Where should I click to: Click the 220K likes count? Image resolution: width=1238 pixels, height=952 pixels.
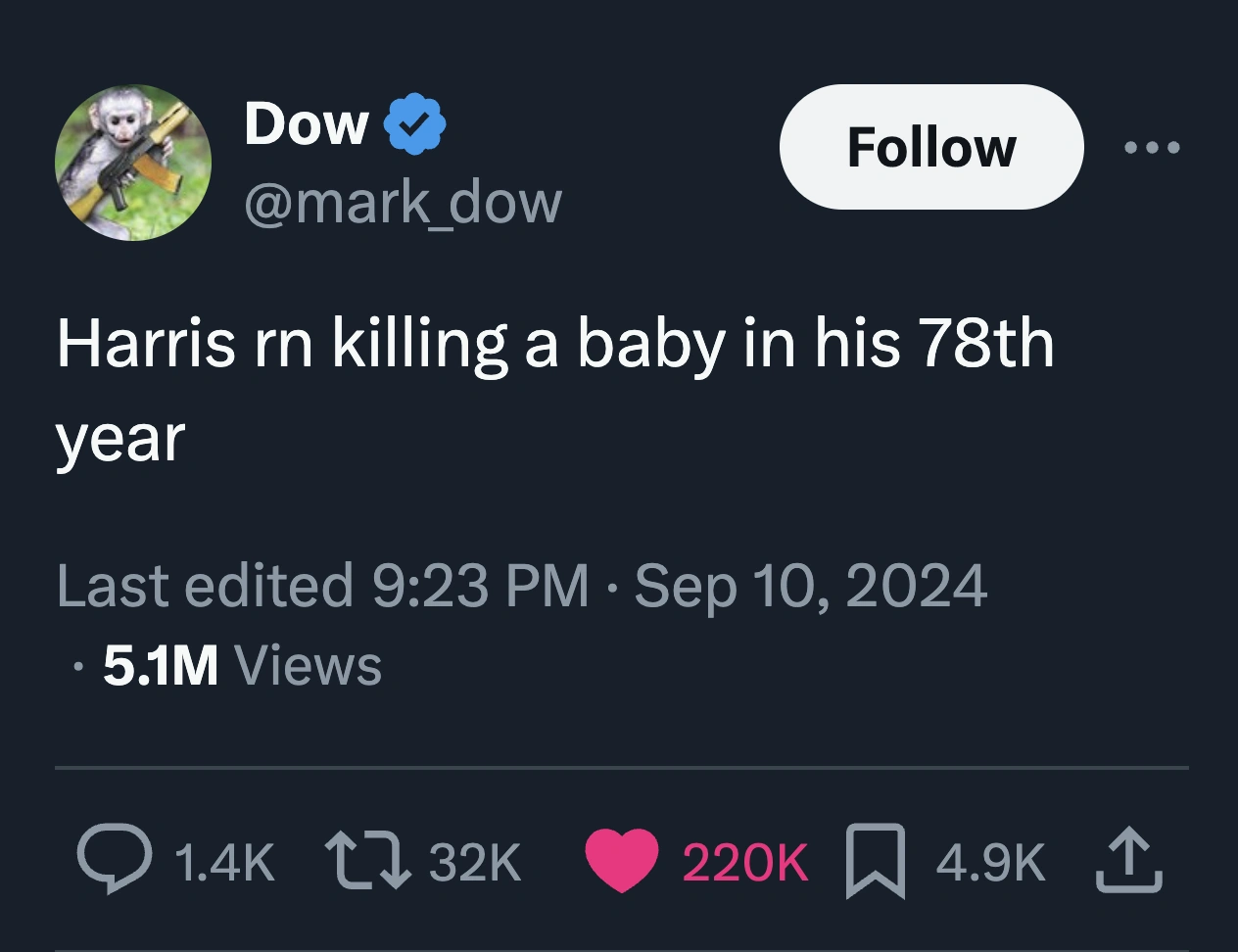point(744,862)
